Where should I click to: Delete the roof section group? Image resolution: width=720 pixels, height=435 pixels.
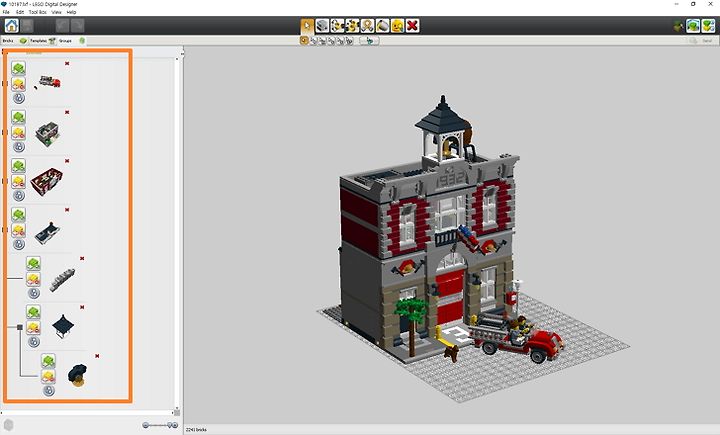(67, 209)
